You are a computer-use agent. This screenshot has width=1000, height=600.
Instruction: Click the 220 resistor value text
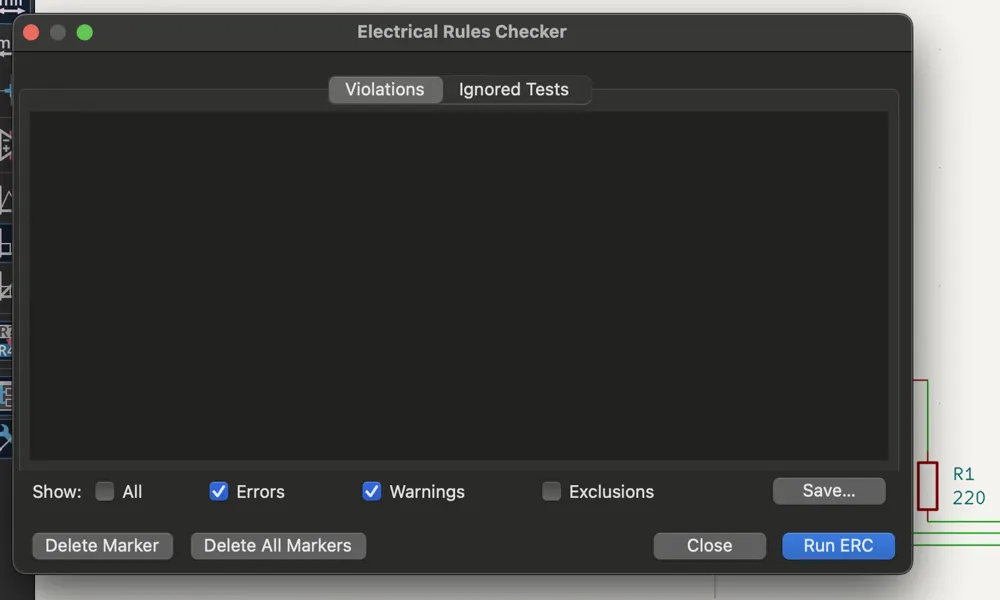(969, 498)
